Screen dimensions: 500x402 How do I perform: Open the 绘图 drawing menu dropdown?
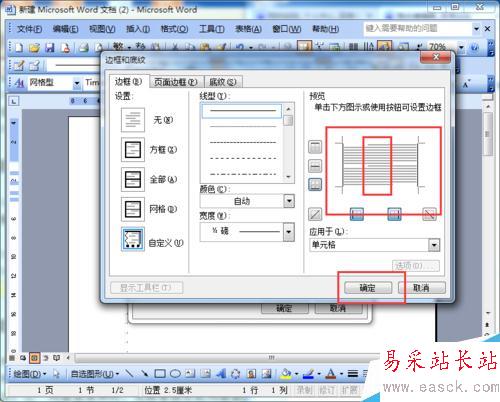click(x=30, y=374)
